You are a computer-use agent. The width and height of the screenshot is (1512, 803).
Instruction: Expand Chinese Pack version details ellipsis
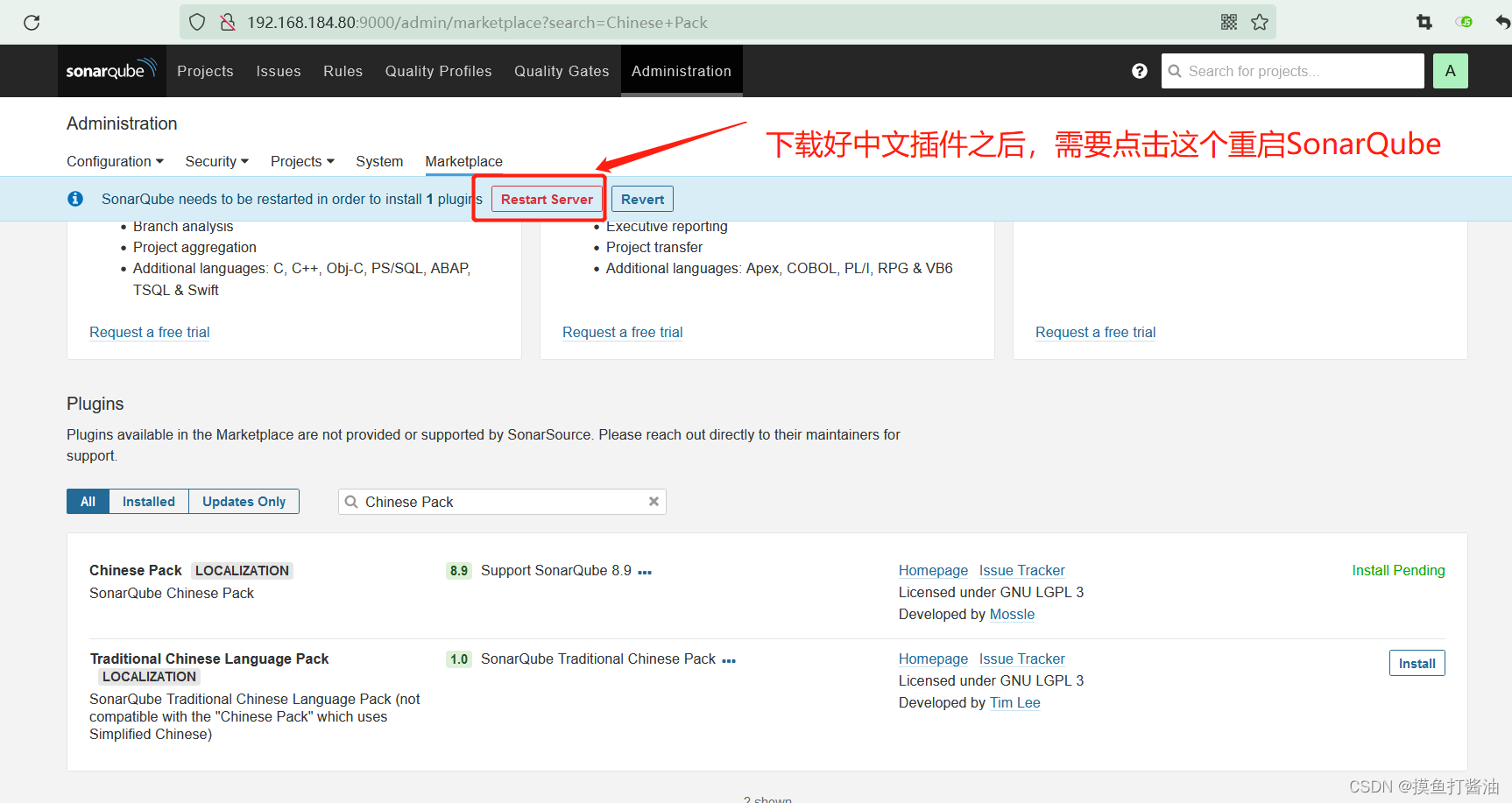645,572
